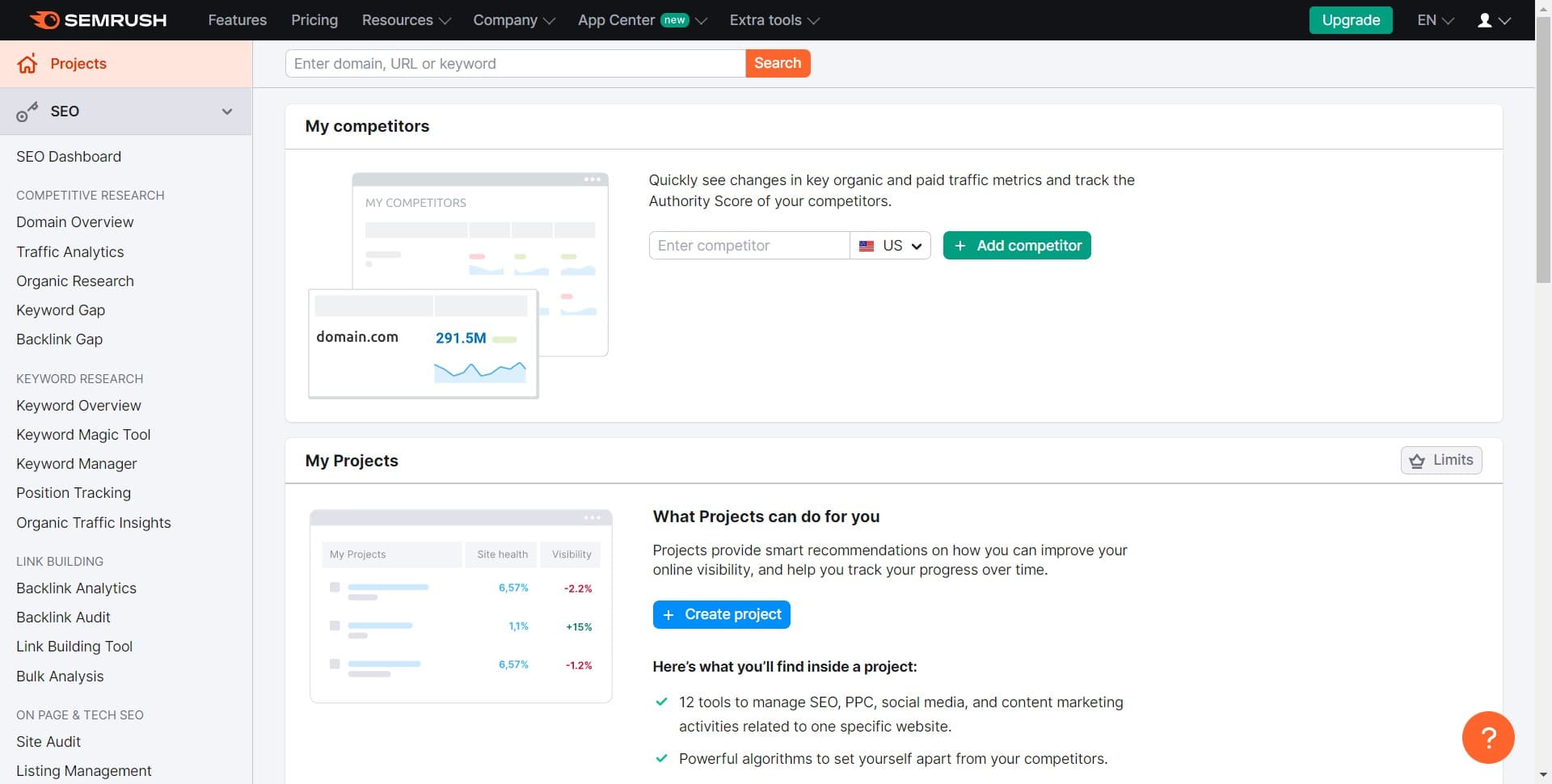Open the Pricing page
Screen dimensions: 1552x784
314,20
